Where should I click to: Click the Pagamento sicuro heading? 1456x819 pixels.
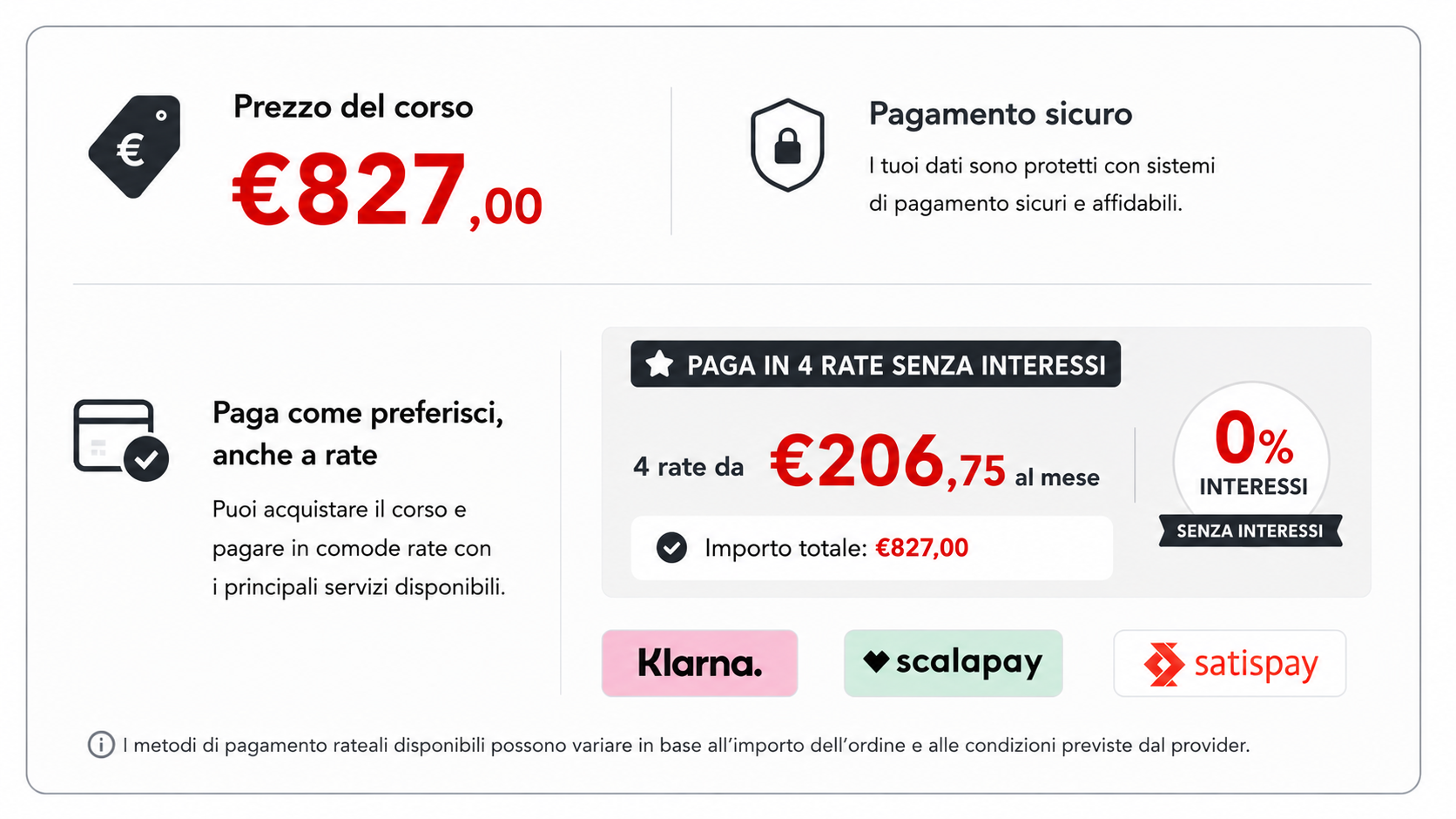tap(1001, 114)
